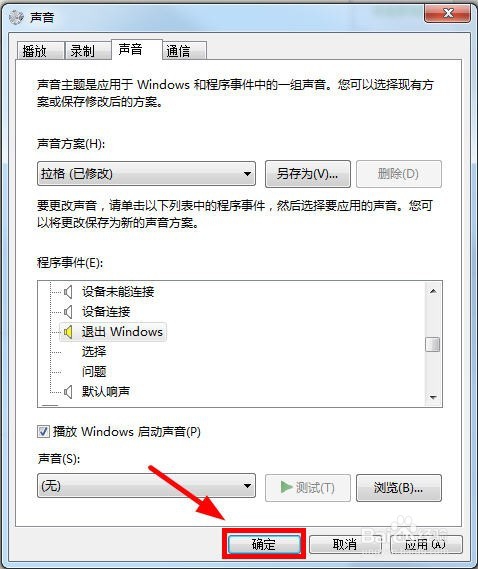Viewport: 478px width, 569px height.
Task: Select the 问题 event in list
Action: pos(94,371)
